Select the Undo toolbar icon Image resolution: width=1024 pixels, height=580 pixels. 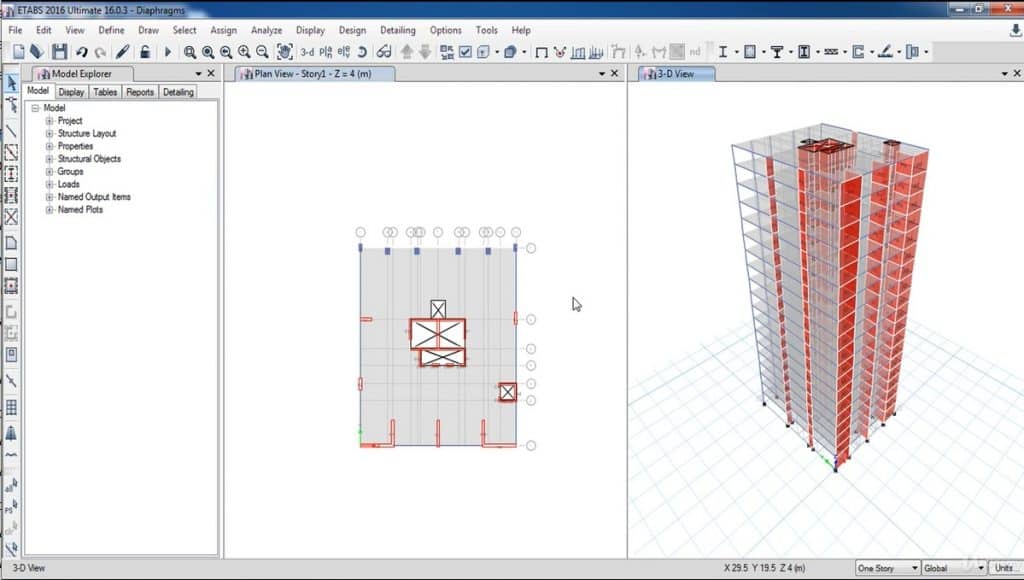pyautogui.click(x=80, y=50)
